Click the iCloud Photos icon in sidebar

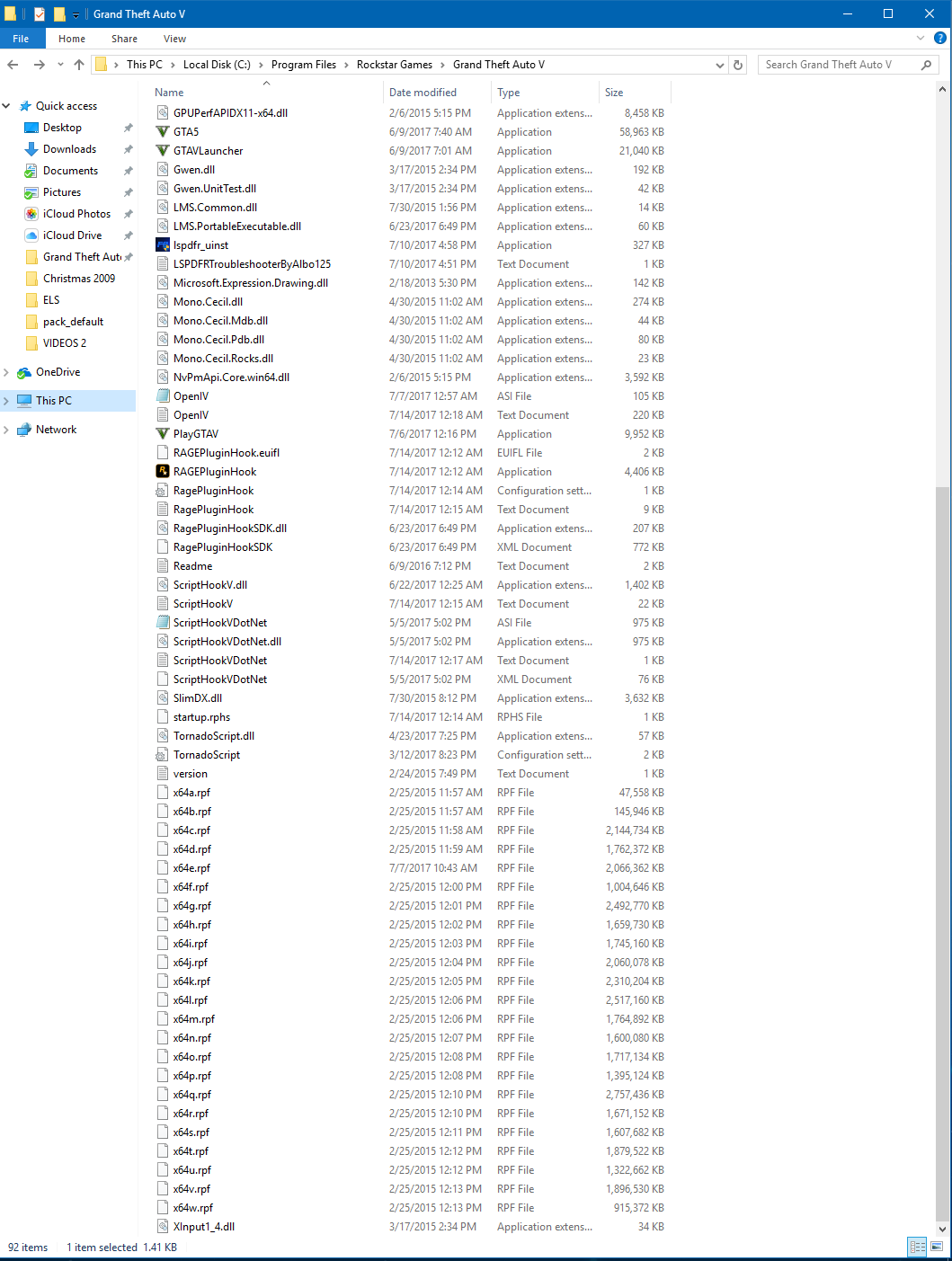pos(31,214)
